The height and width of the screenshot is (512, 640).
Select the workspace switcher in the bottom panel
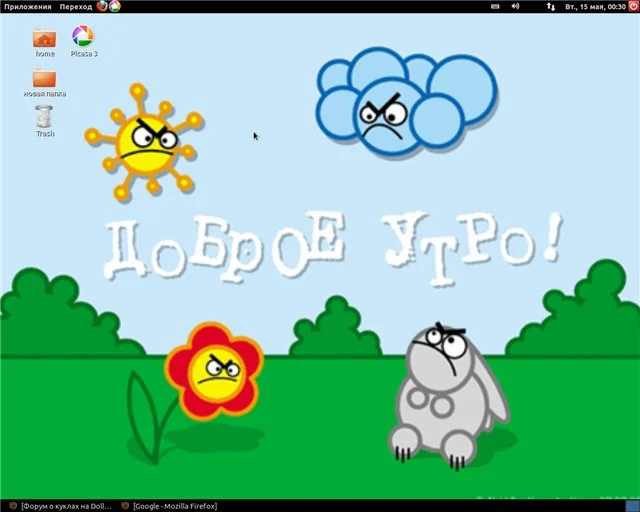632,506
